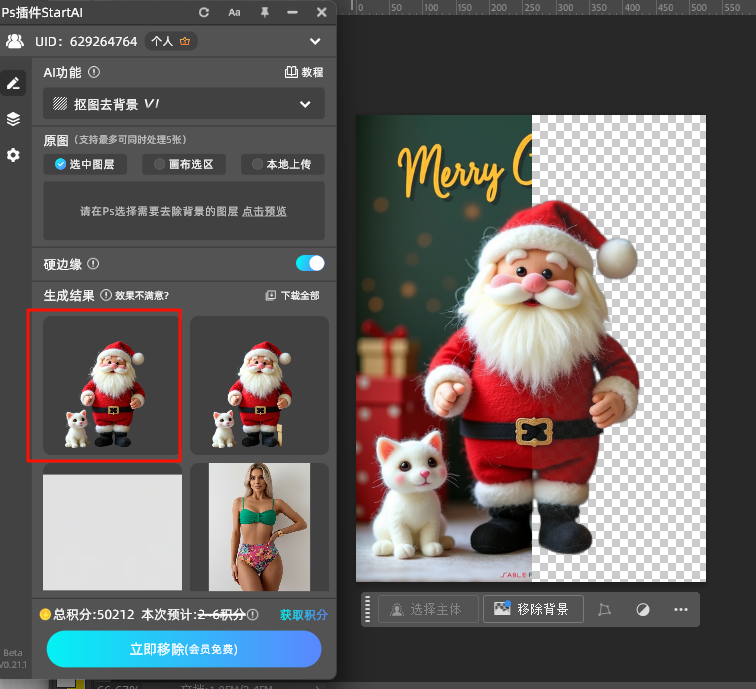Click the info icon beside AI功能
Image resolution: width=756 pixels, height=689 pixels.
pyautogui.click(x=94, y=72)
